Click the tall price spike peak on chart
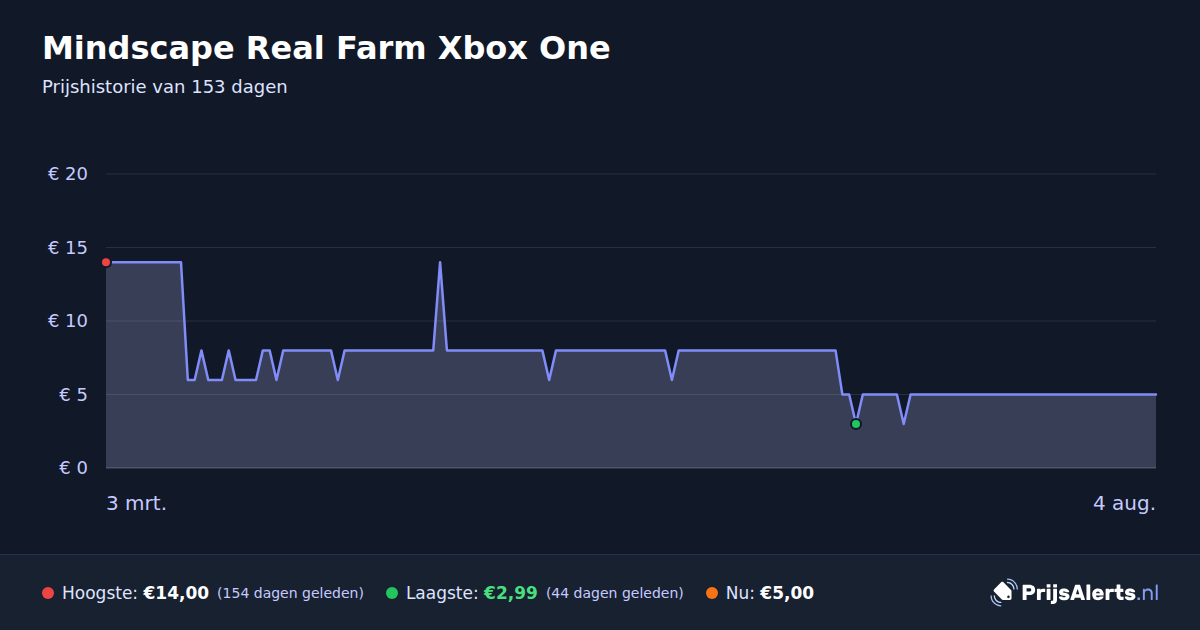This screenshot has height=630, width=1200. pyautogui.click(x=440, y=263)
